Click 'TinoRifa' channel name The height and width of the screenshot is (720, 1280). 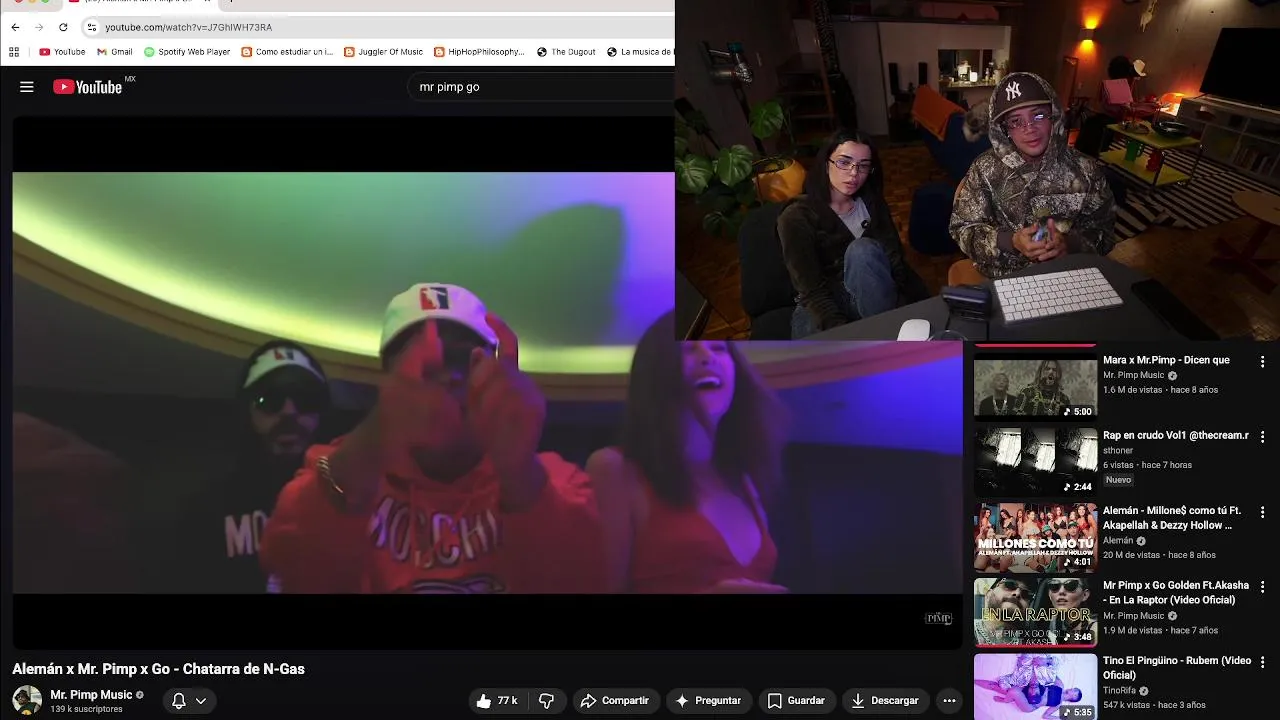pos(1121,690)
